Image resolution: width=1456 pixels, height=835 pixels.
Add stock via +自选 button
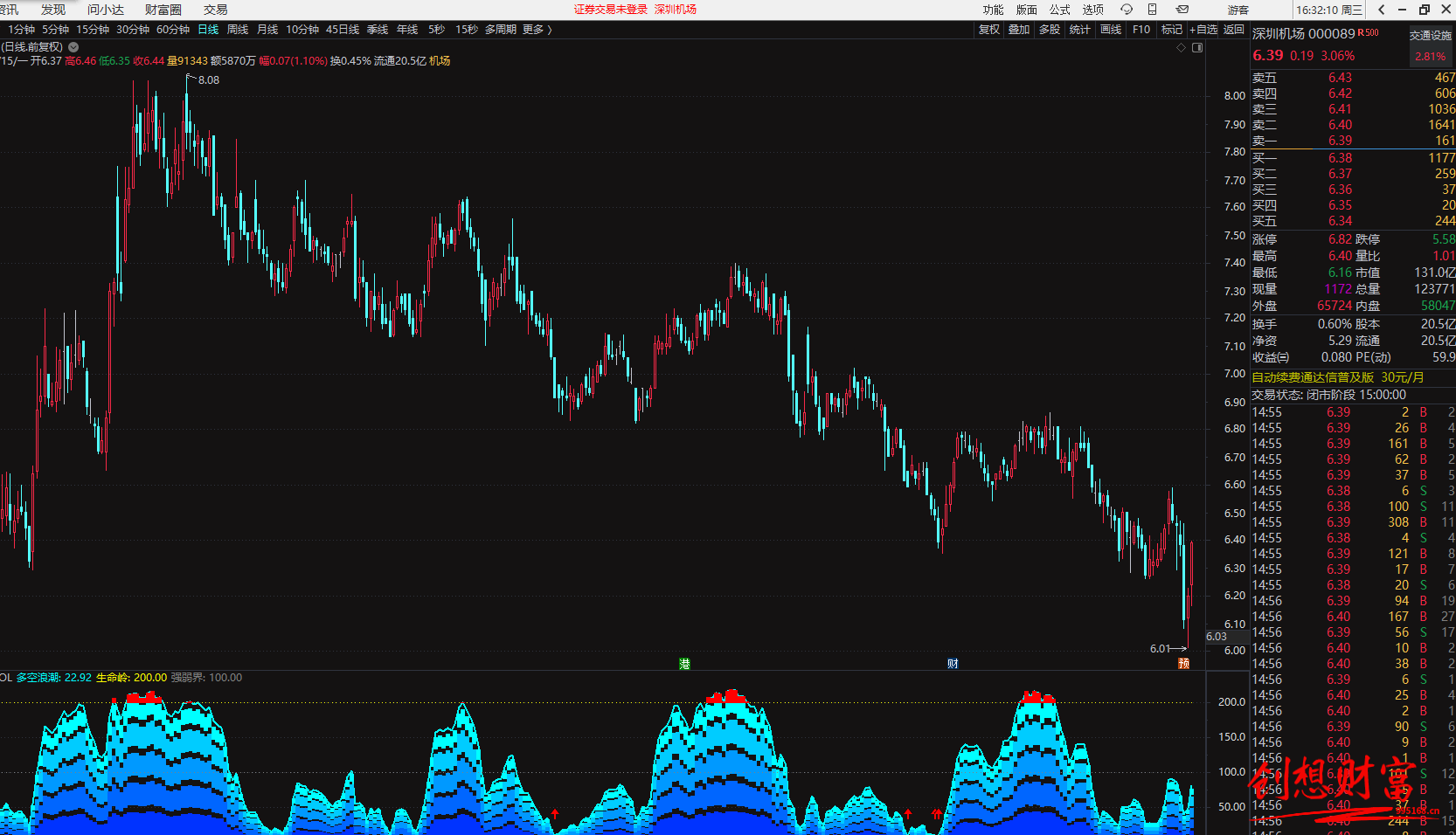coord(1203,30)
